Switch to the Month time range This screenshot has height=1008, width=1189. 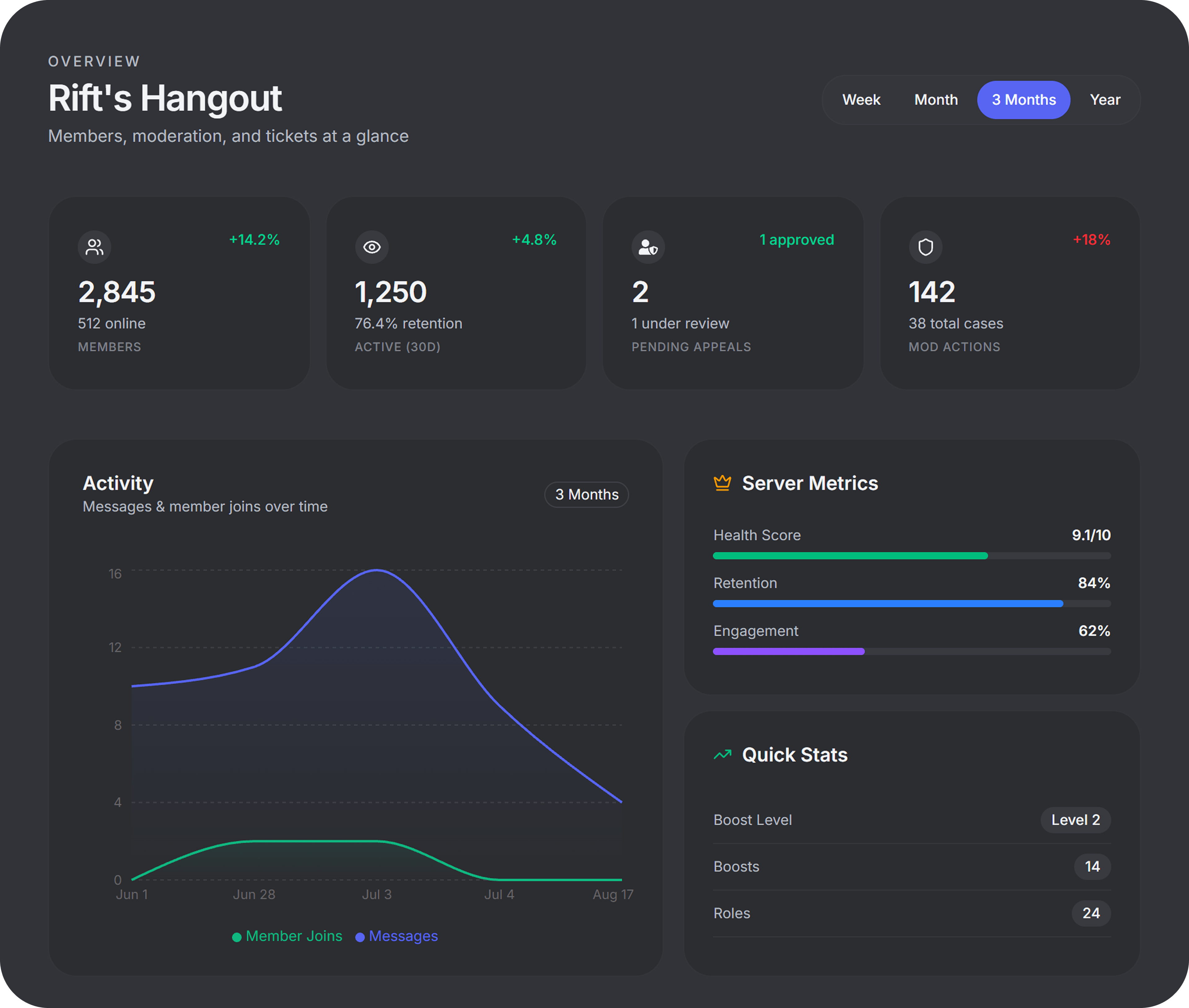click(936, 100)
